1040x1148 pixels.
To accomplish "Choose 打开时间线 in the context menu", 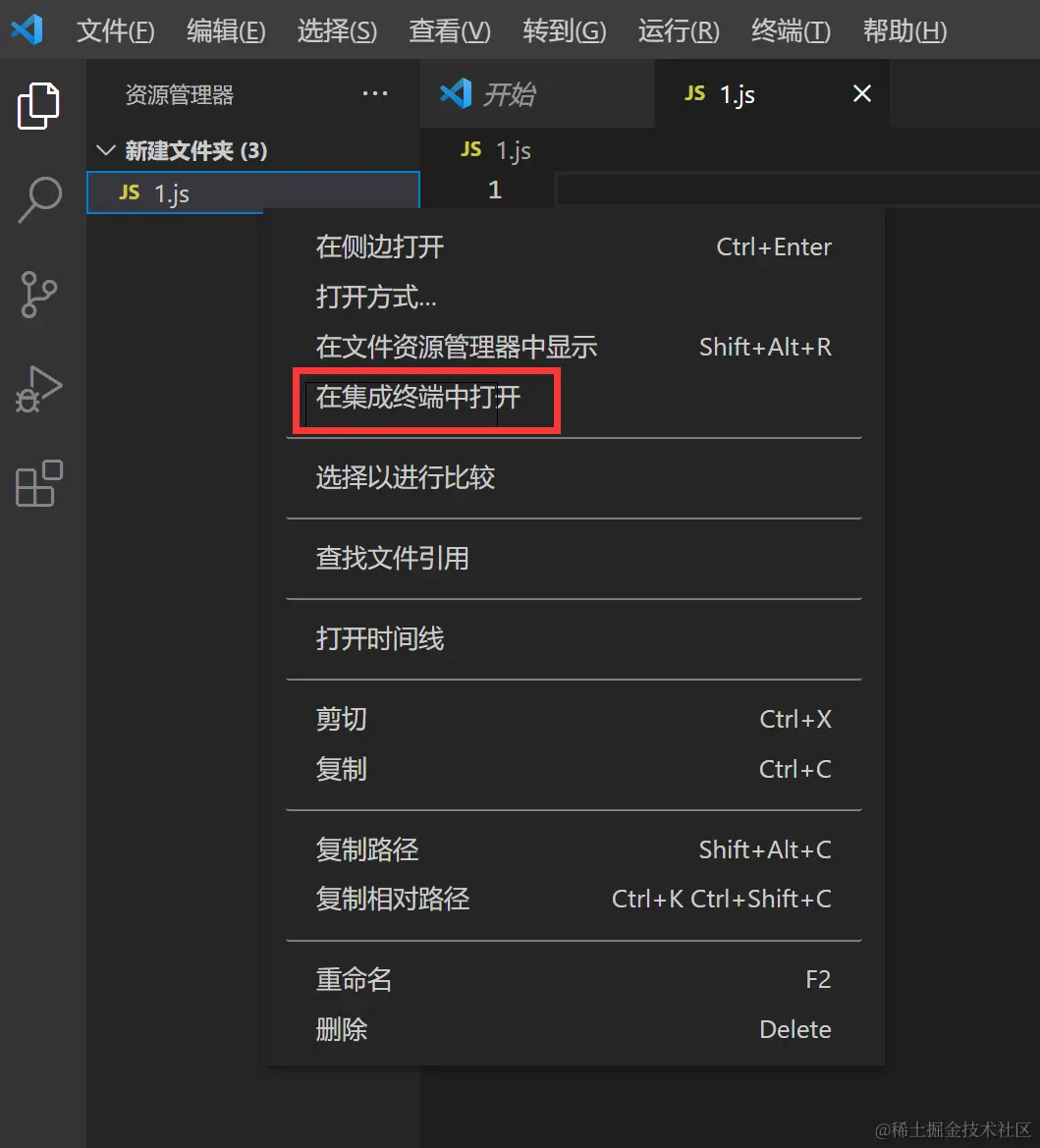I will [379, 638].
